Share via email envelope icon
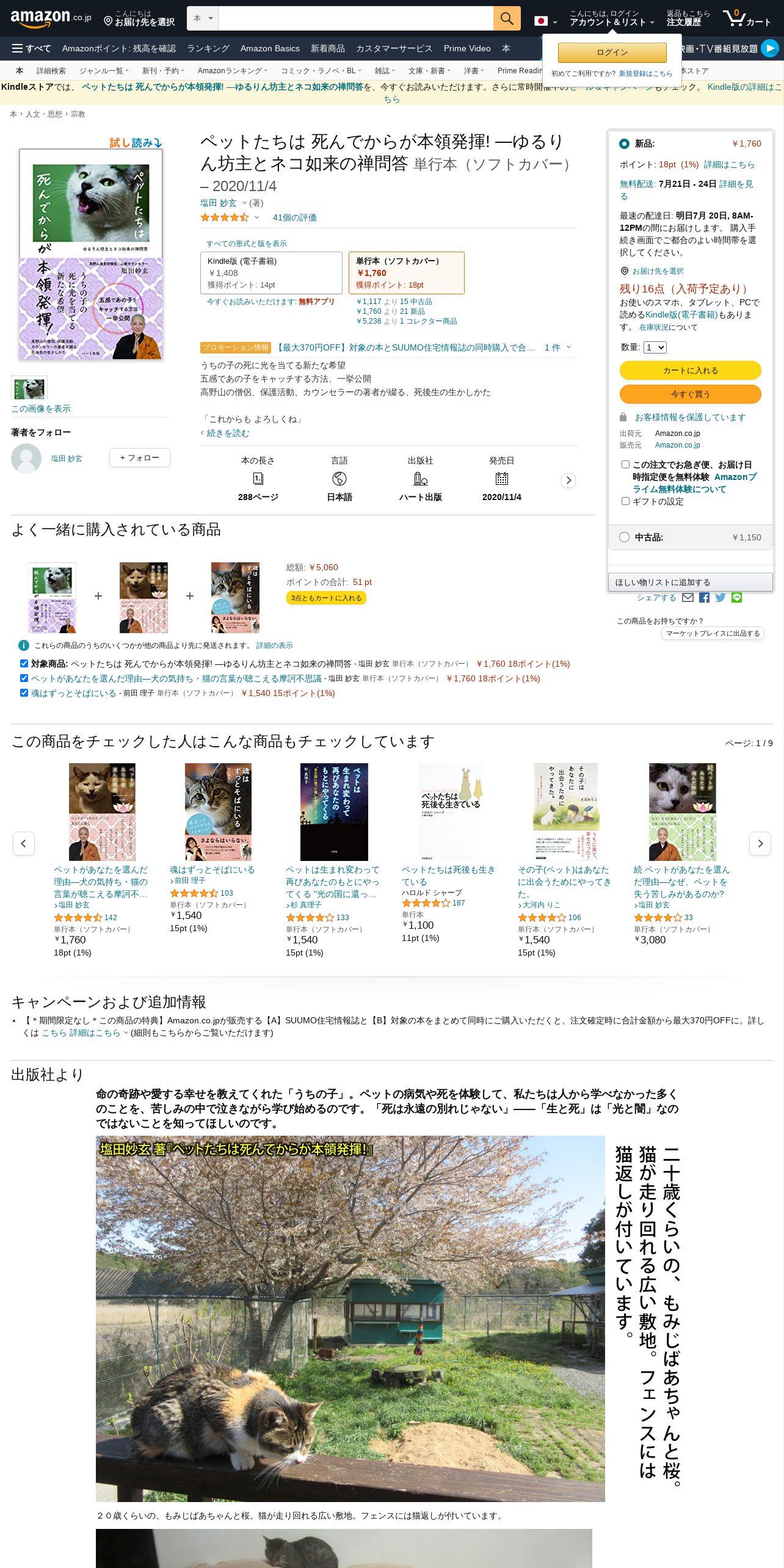This screenshot has width=784, height=1568. (688, 598)
